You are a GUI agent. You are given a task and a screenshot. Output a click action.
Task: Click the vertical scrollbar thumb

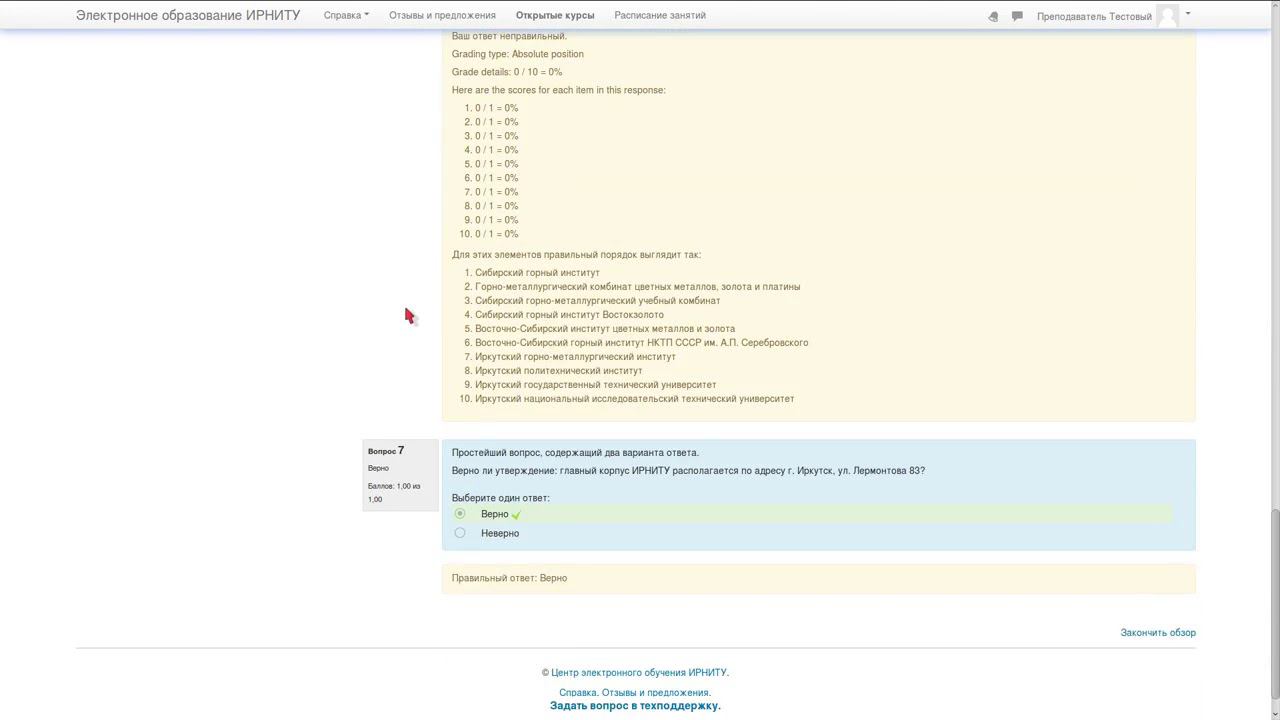point(1274,602)
